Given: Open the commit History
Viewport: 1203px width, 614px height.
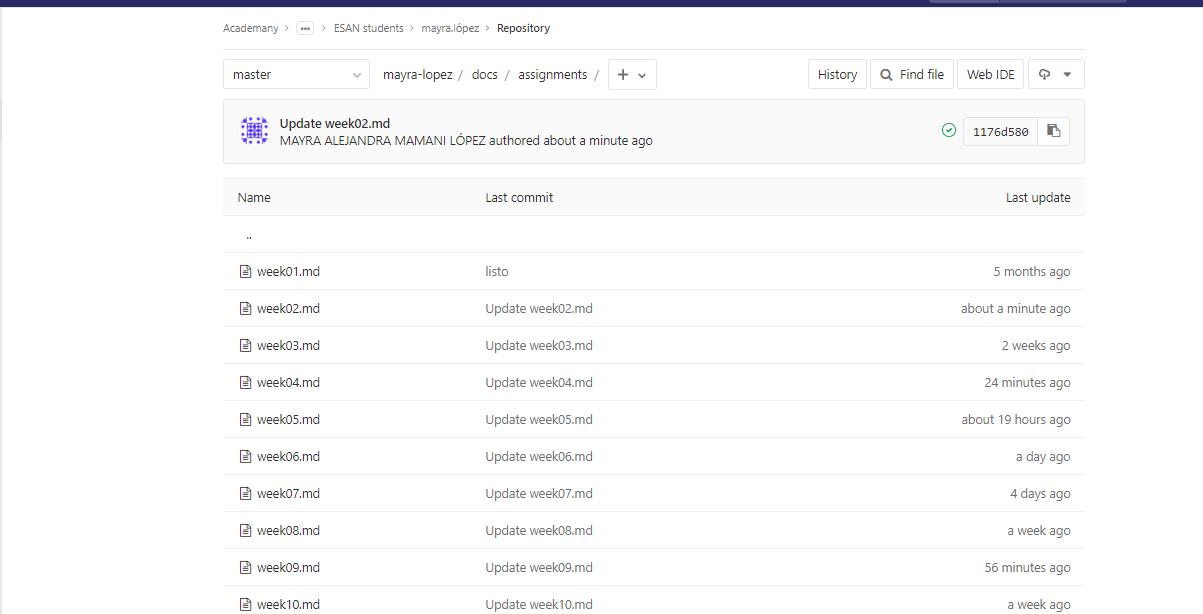Looking at the screenshot, I should pos(837,74).
